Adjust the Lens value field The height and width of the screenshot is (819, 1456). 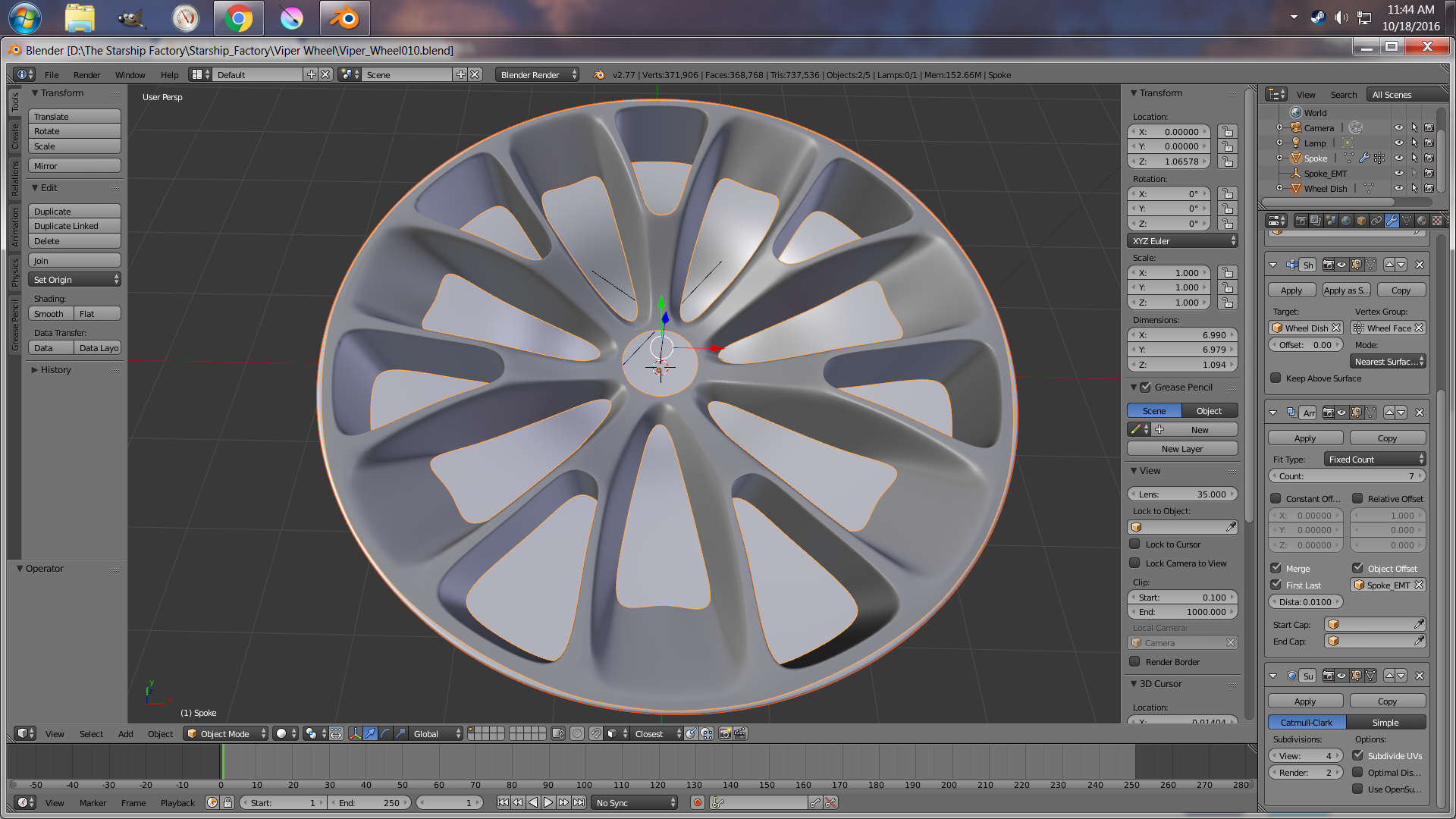pyautogui.click(x=1182, y=494)
